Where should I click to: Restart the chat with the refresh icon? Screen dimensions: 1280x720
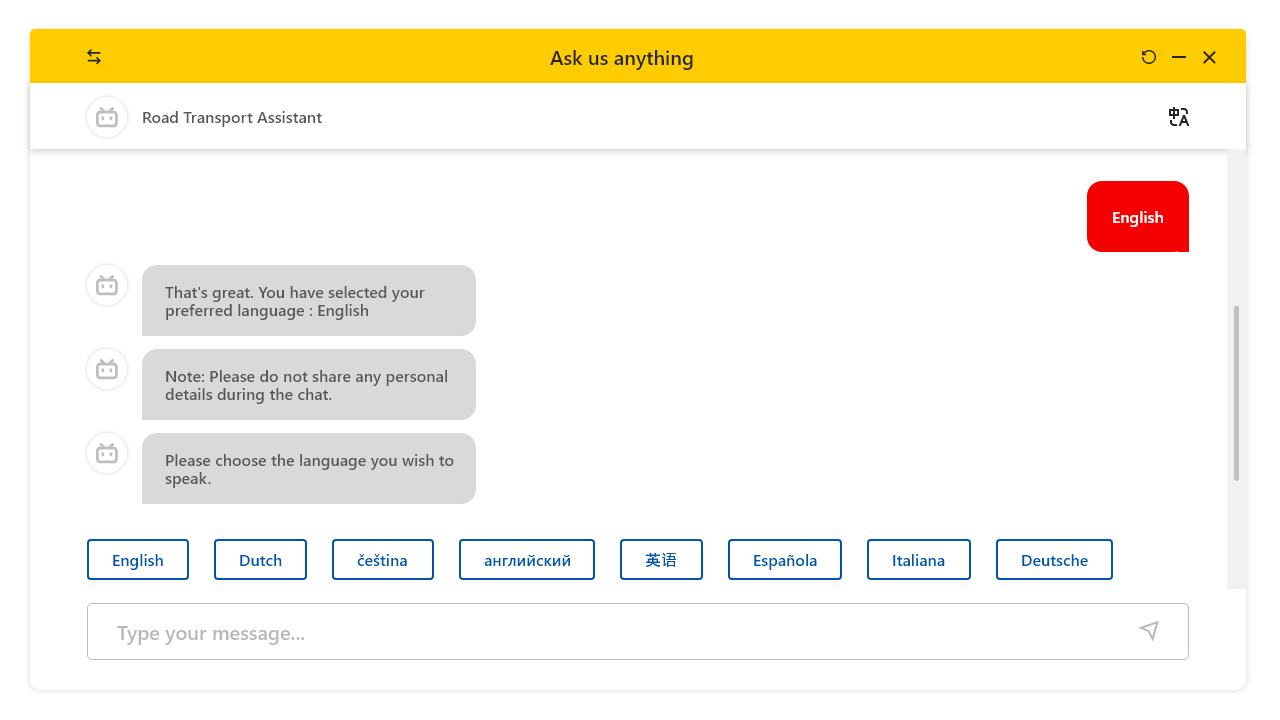[1149, 57]
